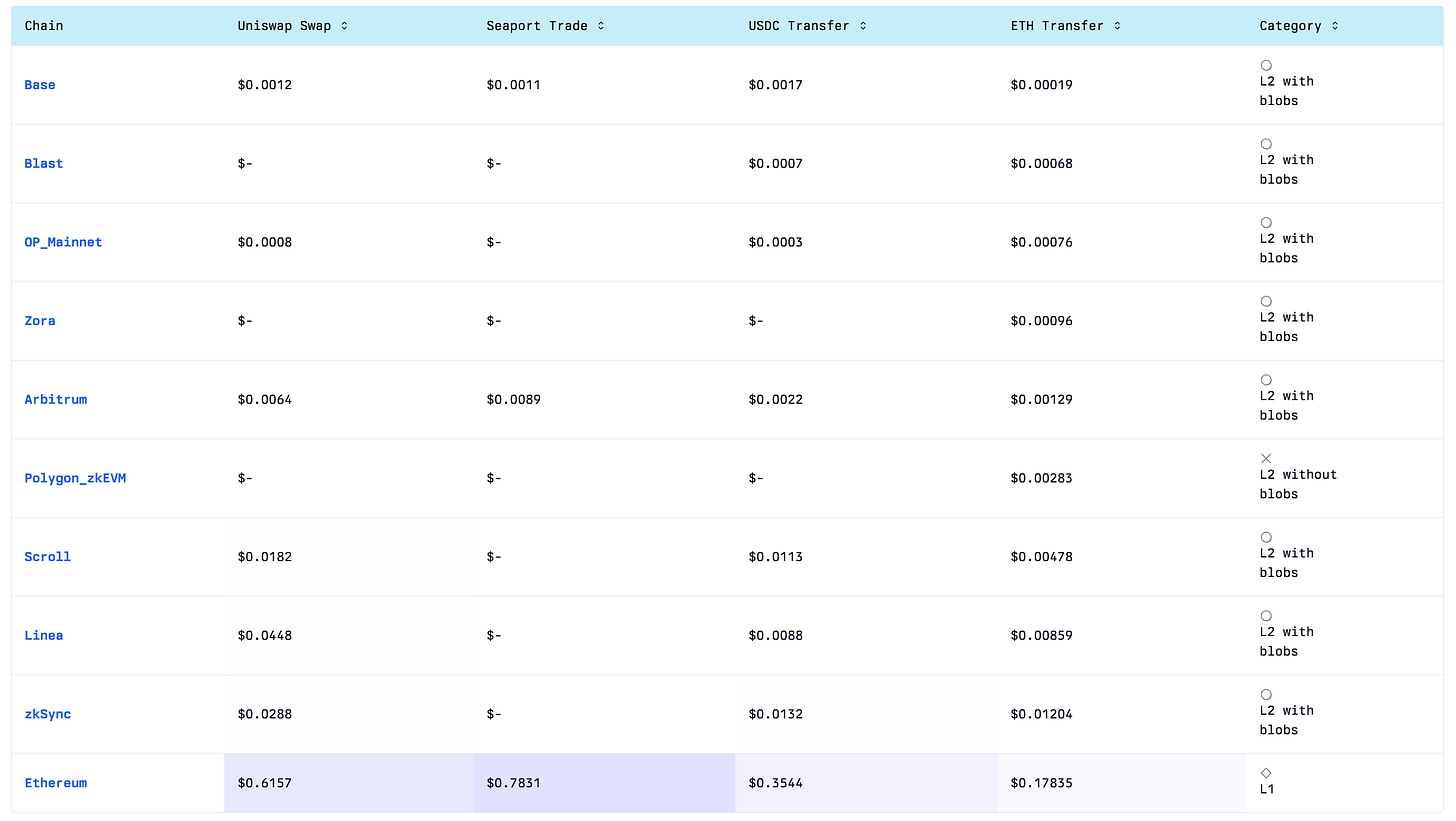Click 'L2 without blobs' category text
The width and height of the screenshot is (1456, 821).
click(x=1298, y=484)
